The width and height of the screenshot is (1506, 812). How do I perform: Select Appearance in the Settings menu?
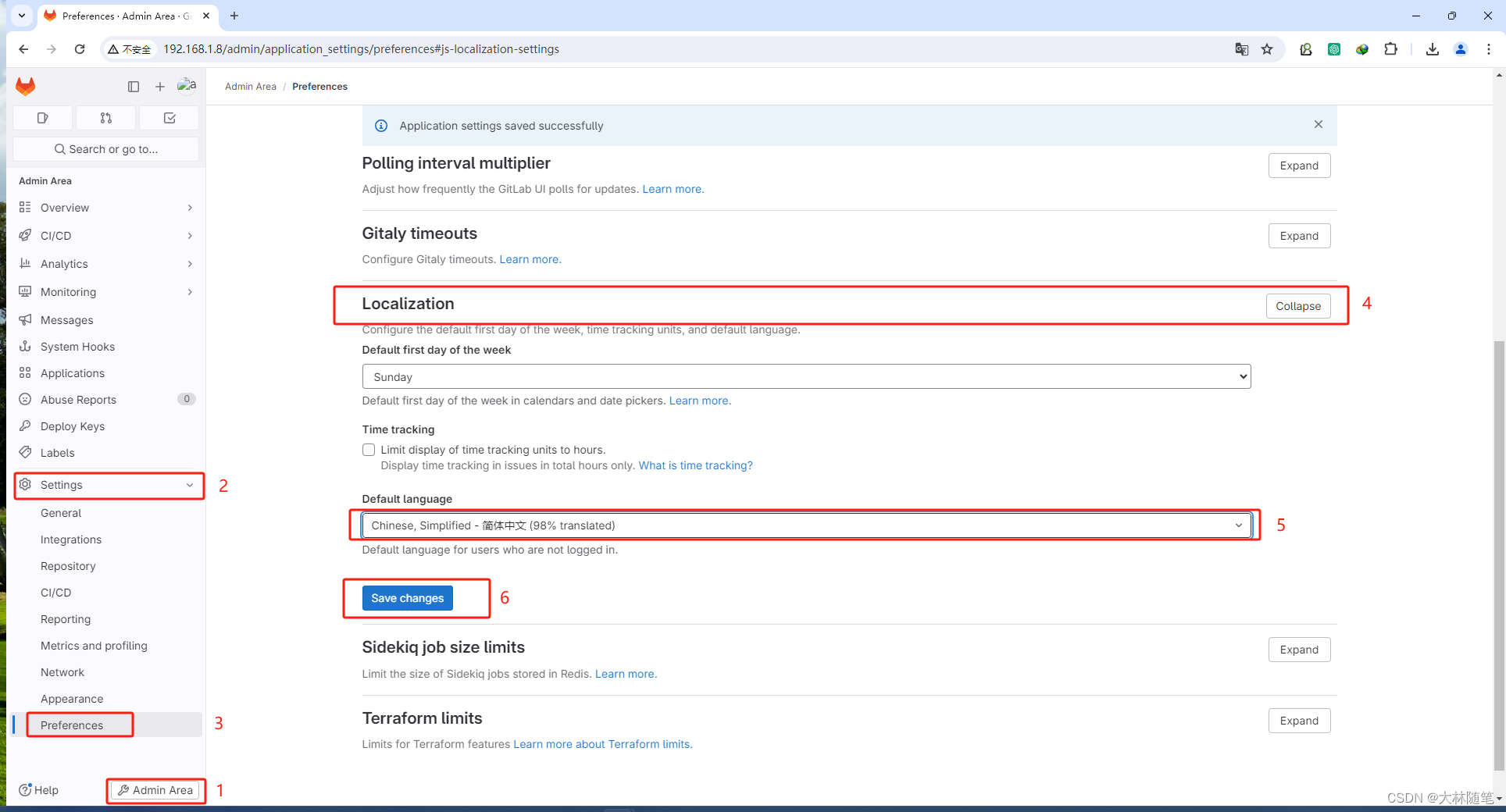point(72,698)
